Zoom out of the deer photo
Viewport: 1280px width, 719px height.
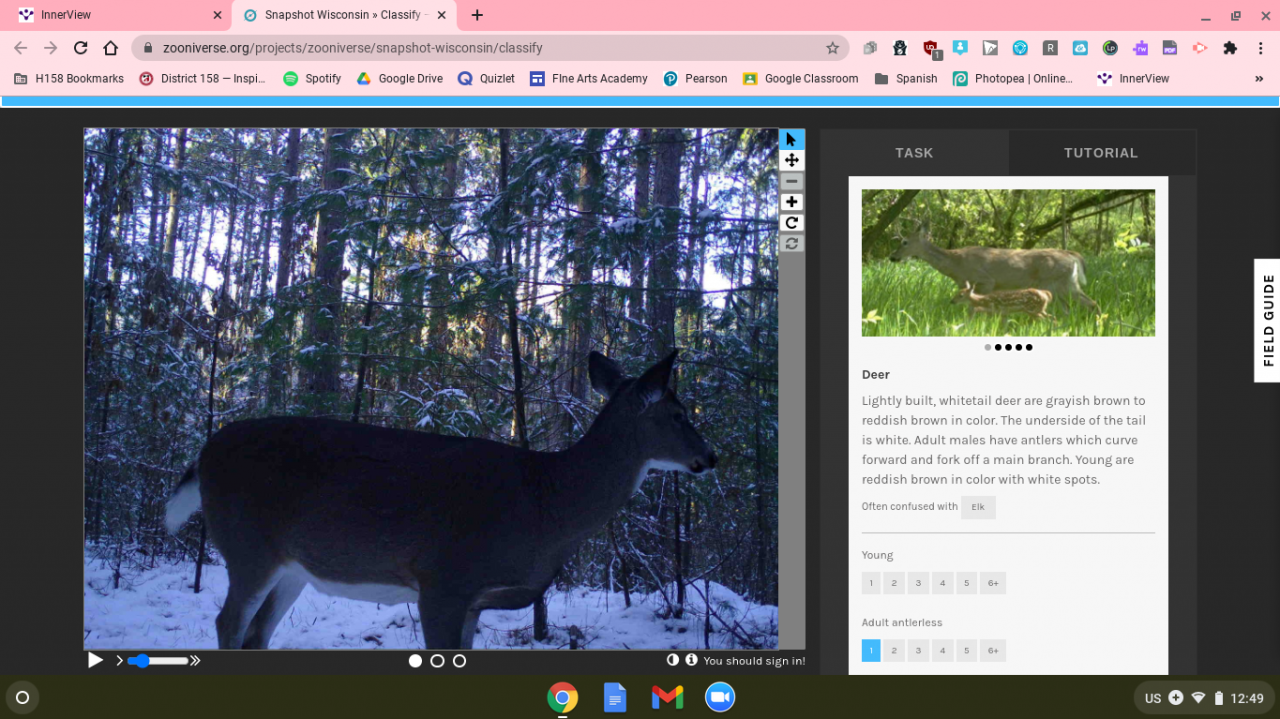click(791, 181)
